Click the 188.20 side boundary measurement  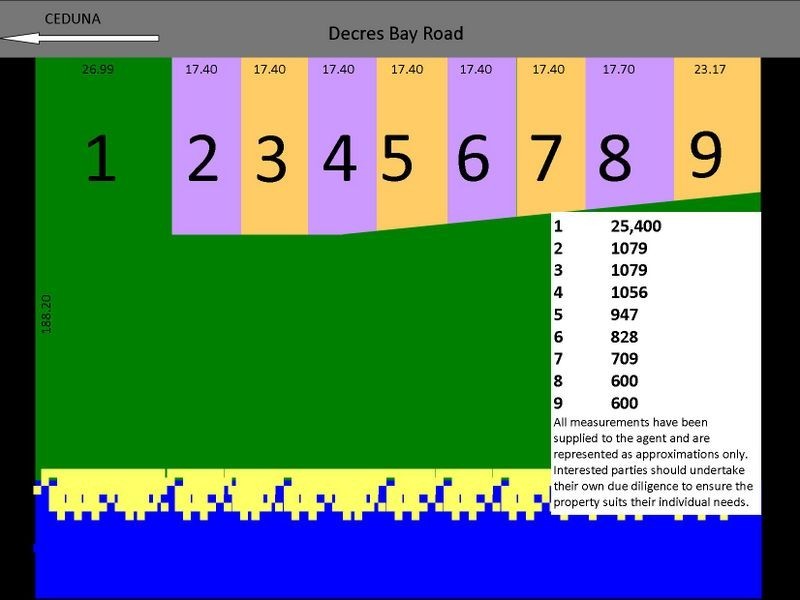pos(46,314)
